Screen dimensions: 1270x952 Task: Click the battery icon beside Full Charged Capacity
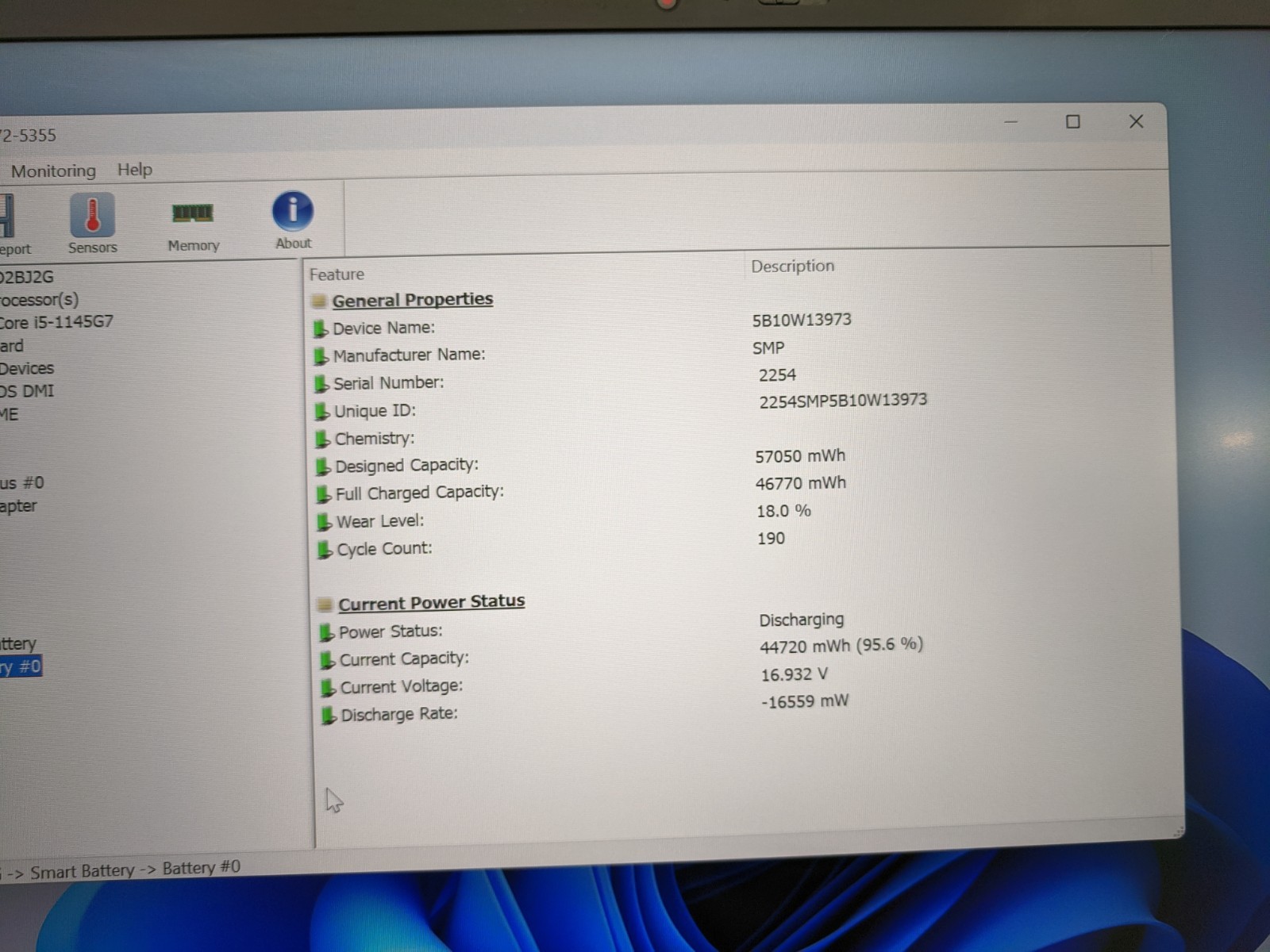tap(323, 495)
